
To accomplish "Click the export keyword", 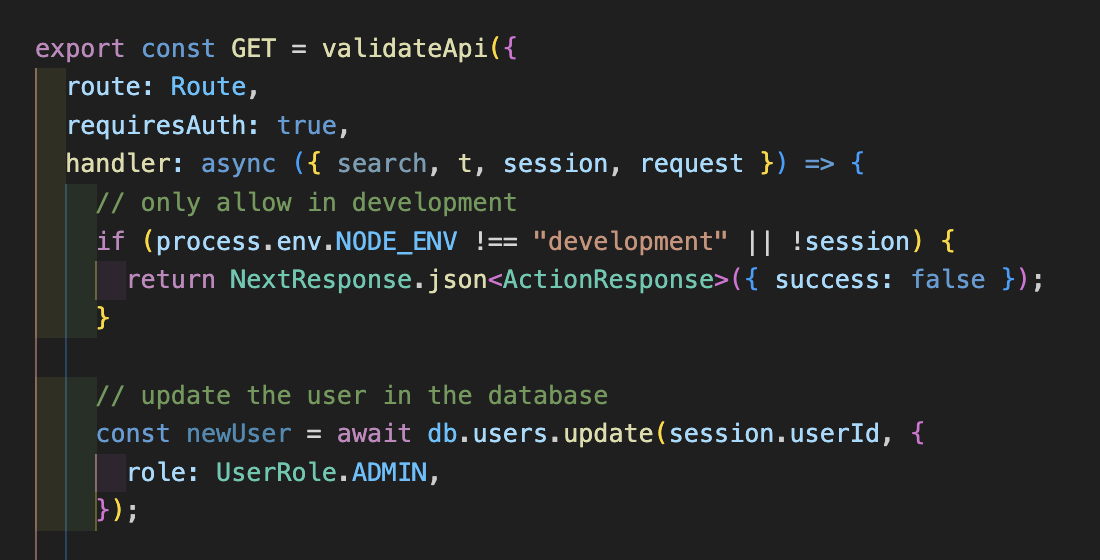I will (80, 48).
